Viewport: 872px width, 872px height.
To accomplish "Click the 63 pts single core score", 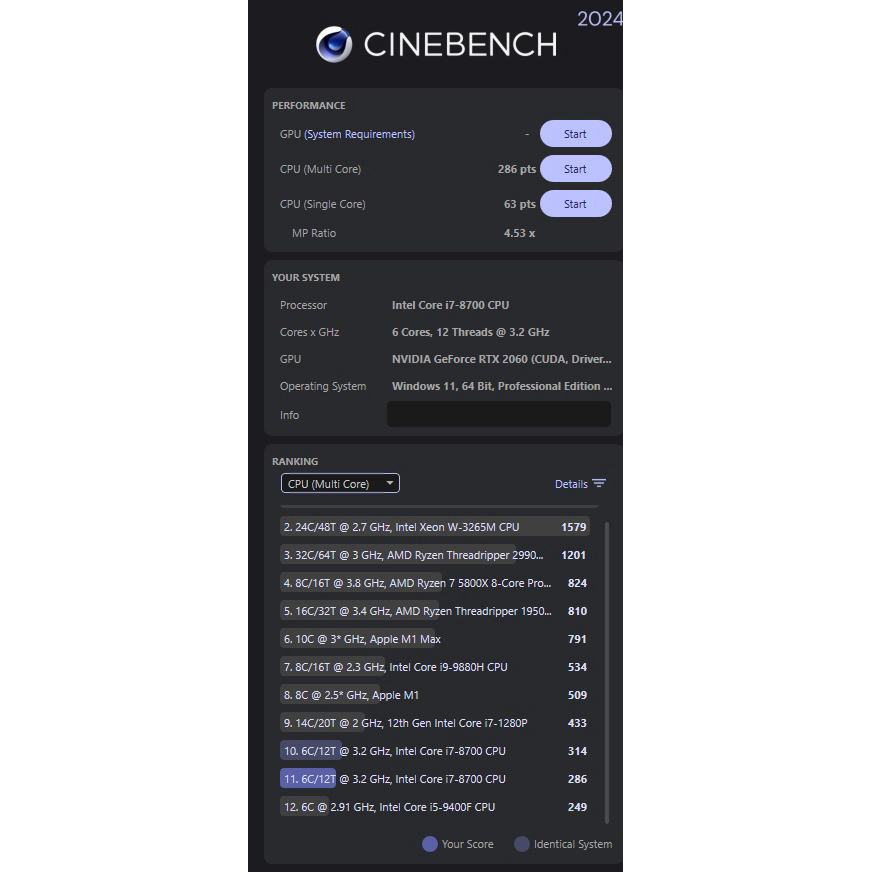I will click(x=519, y=204).
